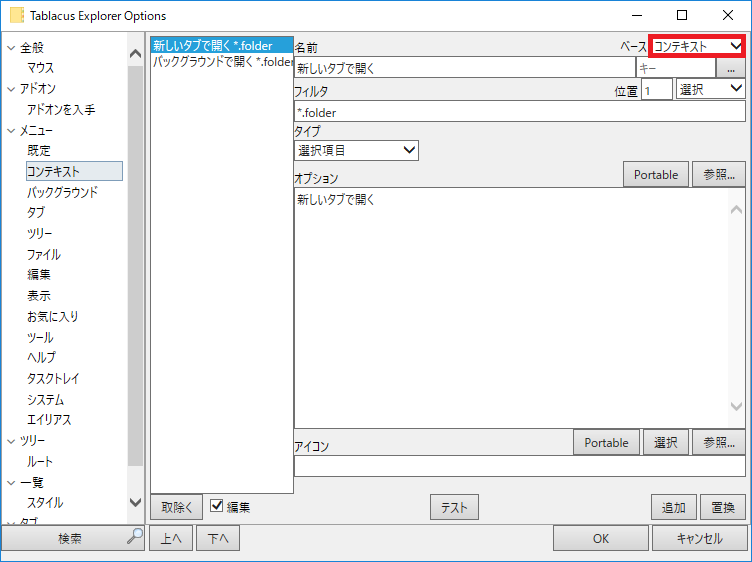Collapse the メニュー tree section
This screenshot has height=562, width=752.
[x=12, y=130]
